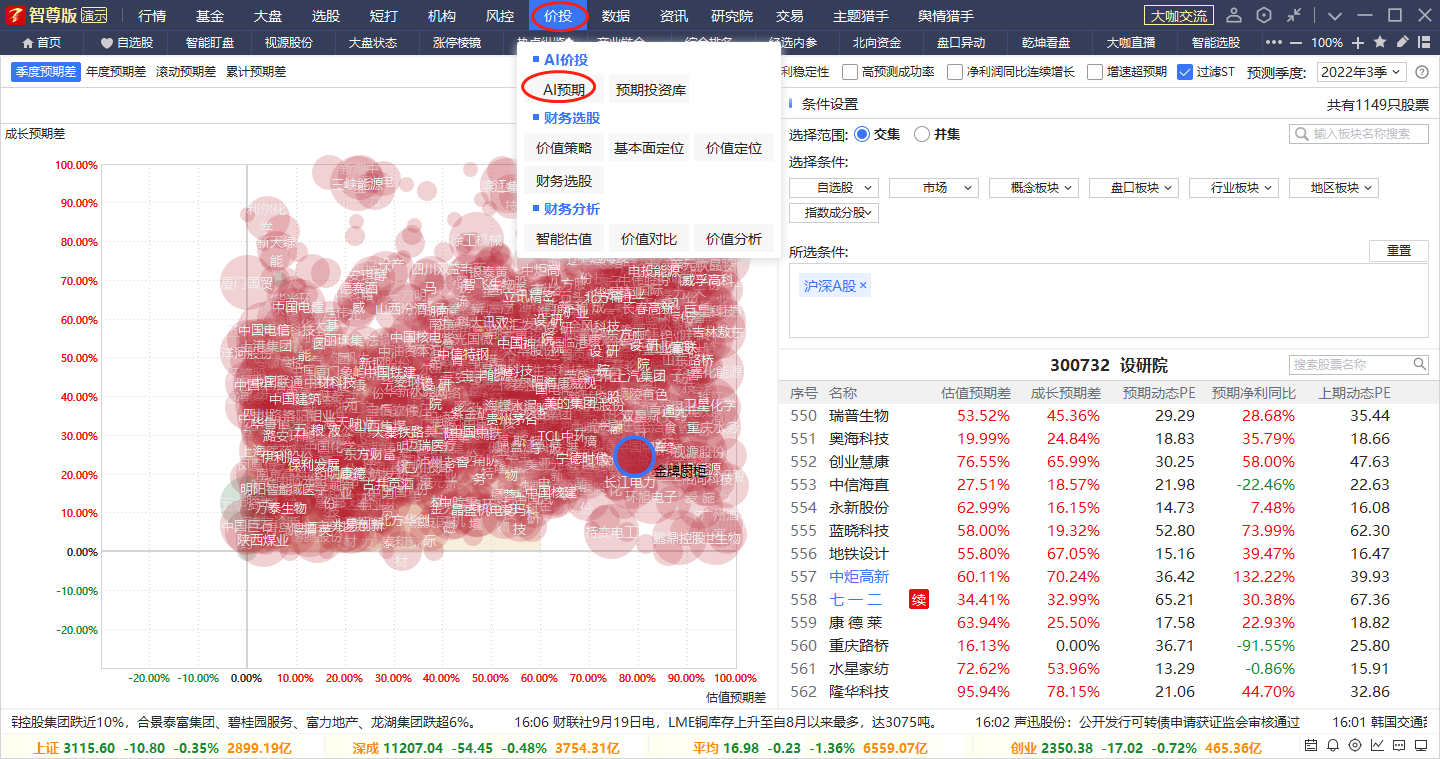
Task: Click the red 续 badge beside 七一二
Action: tap(918, 600)
